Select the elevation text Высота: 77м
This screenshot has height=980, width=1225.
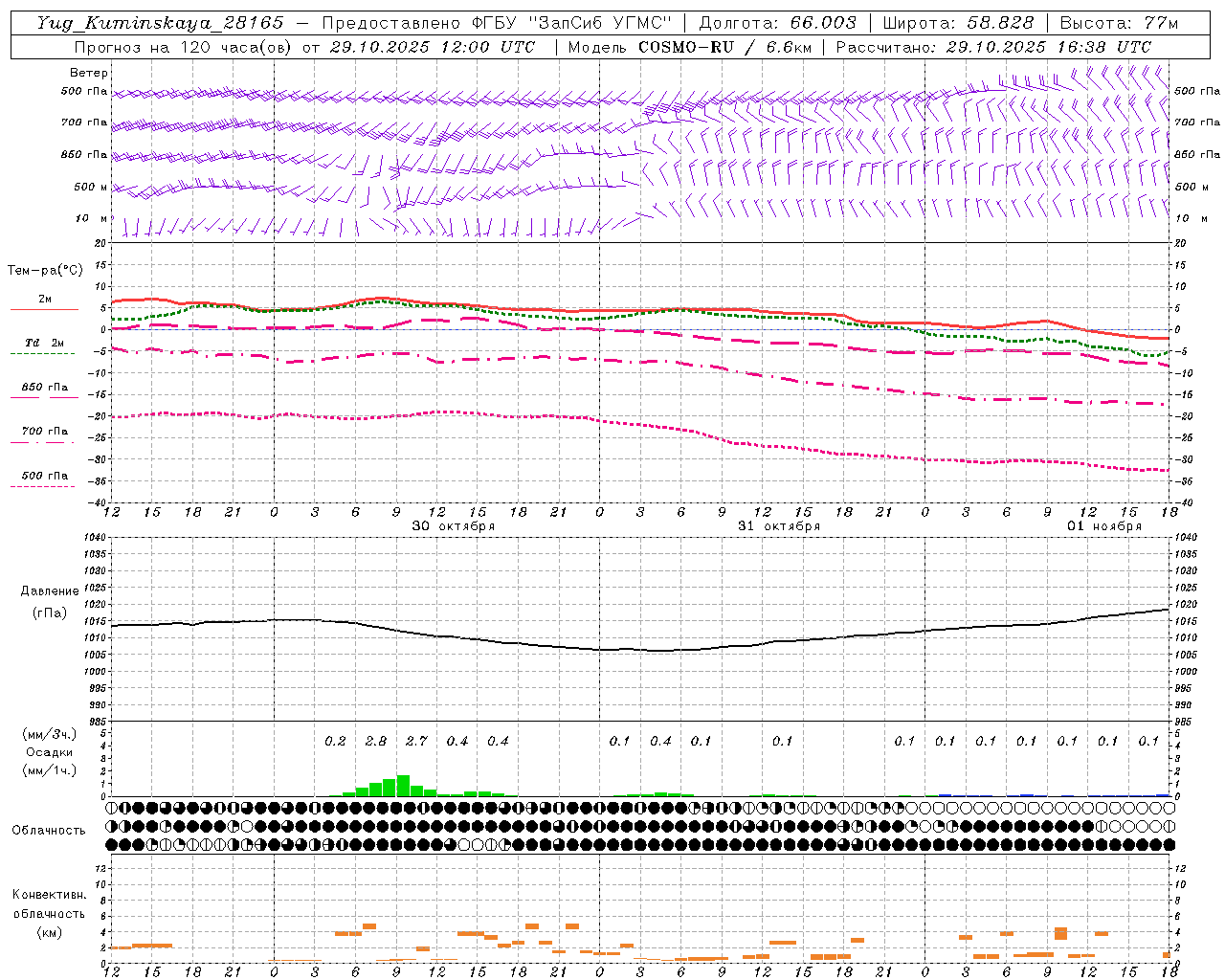pyautogui.click(x=1120, y=23)
